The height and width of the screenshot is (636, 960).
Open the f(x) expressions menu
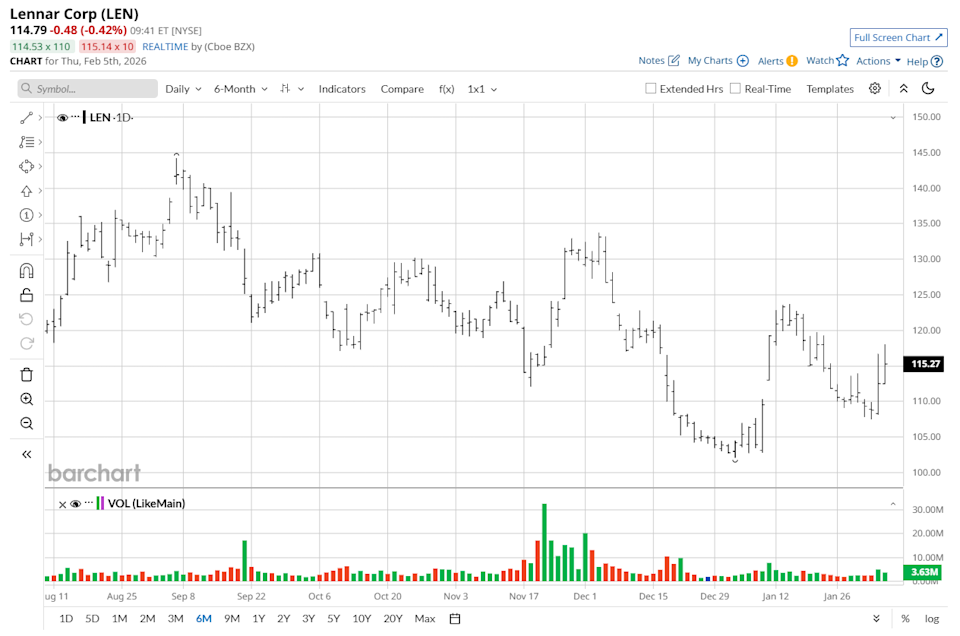coord(446,89)
